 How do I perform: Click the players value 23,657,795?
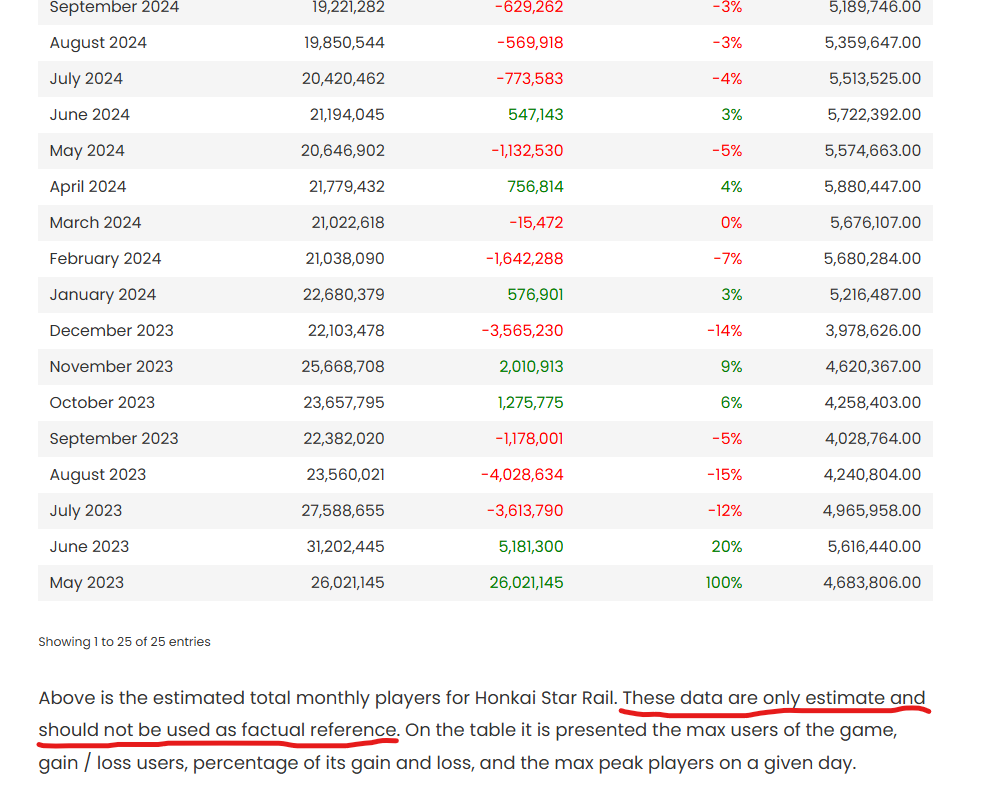[x=344, y=403]
